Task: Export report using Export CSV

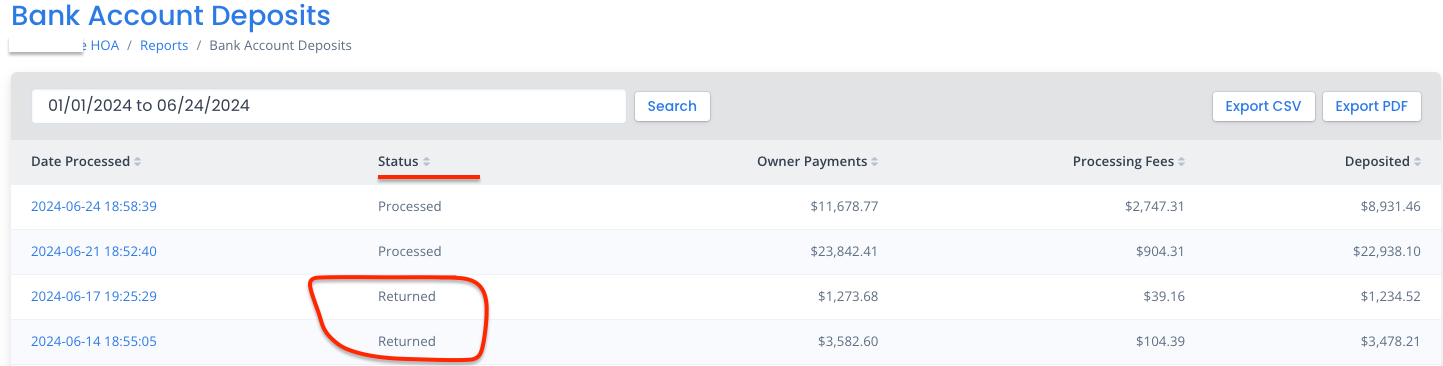Action: (x=1263, y=106)
